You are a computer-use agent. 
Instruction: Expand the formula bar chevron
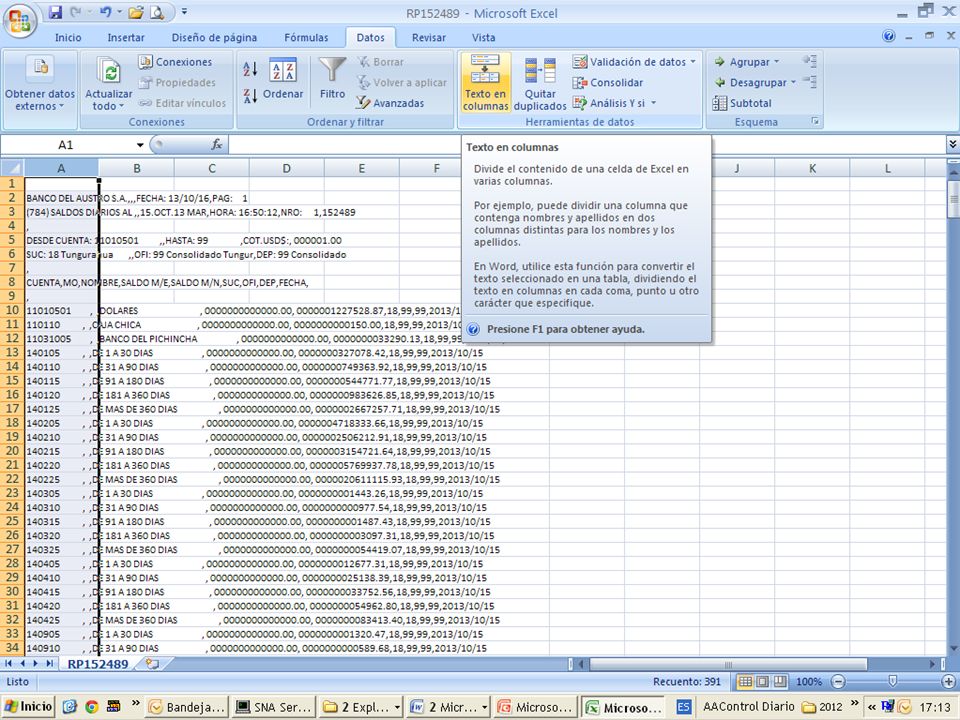coord(953,144)
